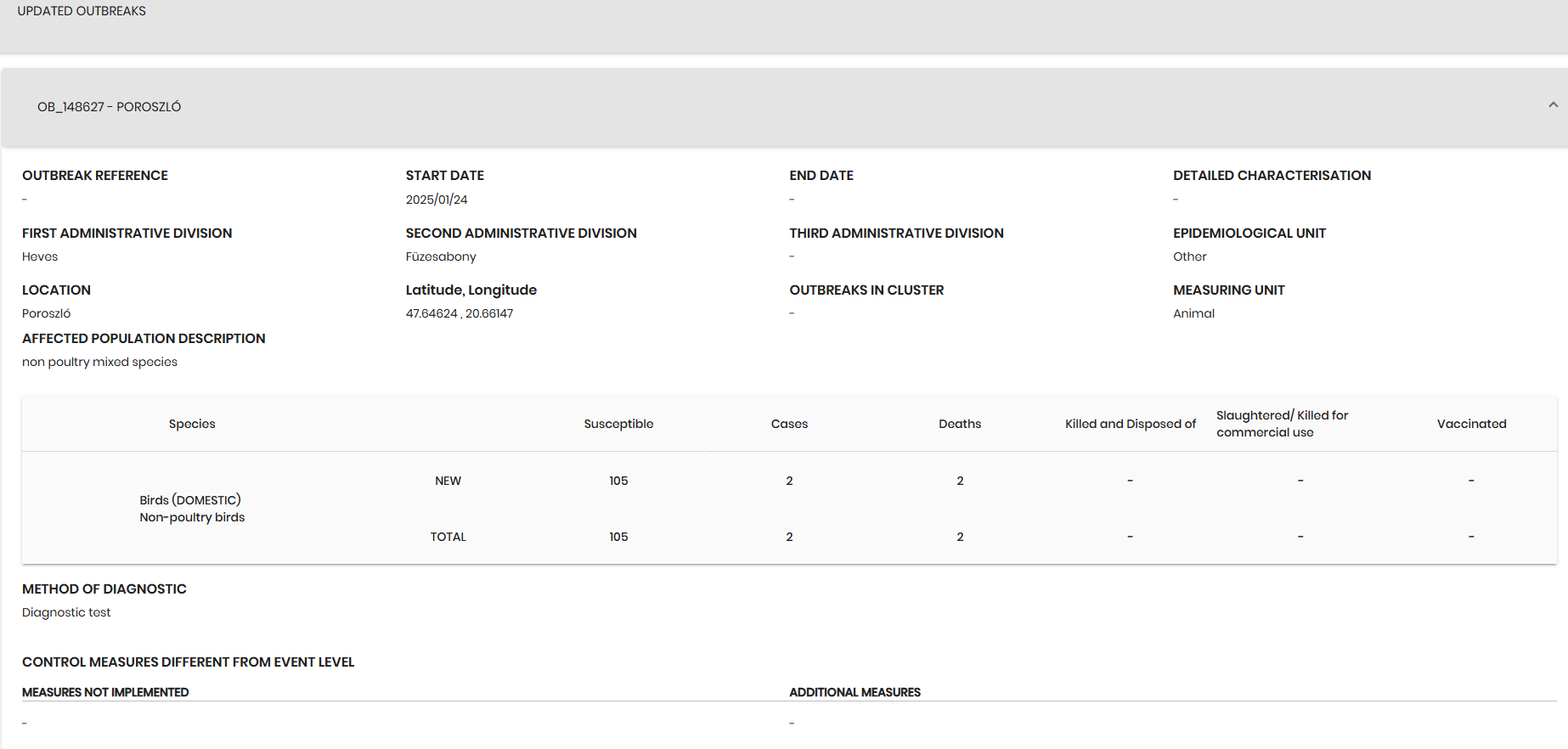
Task: Select the Birds (DOMESTIC) Non-poultry birds cell
Action: pyautogui.click(x=192, y=509)
